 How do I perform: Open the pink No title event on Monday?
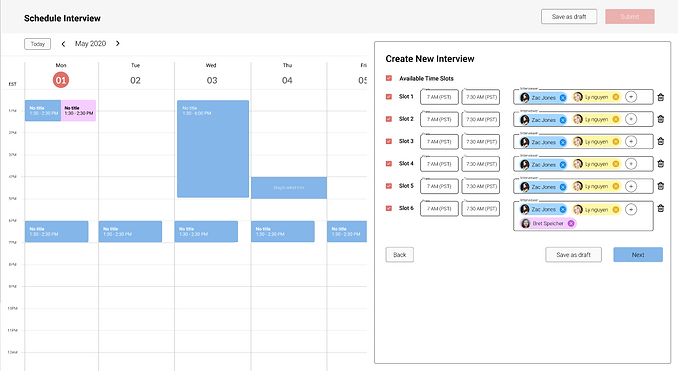tap(79, 110)
